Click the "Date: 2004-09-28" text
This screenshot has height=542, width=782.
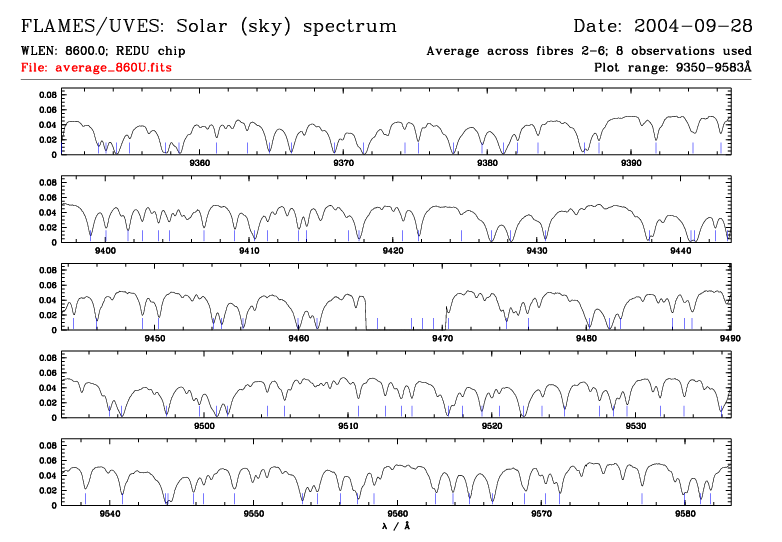663,26
